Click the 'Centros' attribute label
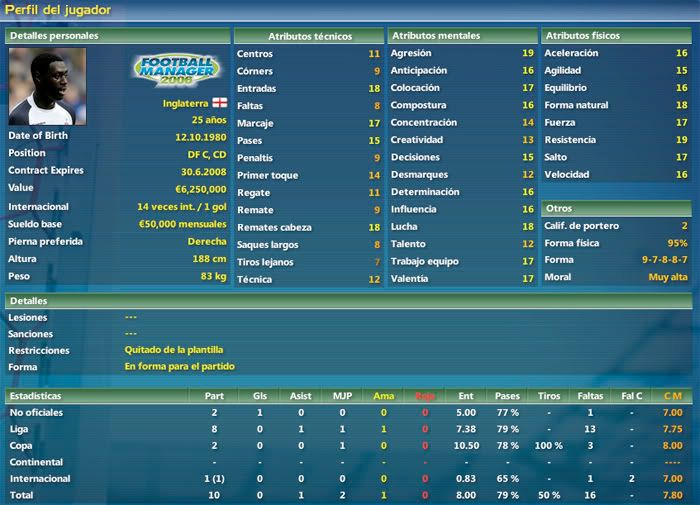Screen dimensions: 700x505 pyautogui.click(x=254, y=54)
